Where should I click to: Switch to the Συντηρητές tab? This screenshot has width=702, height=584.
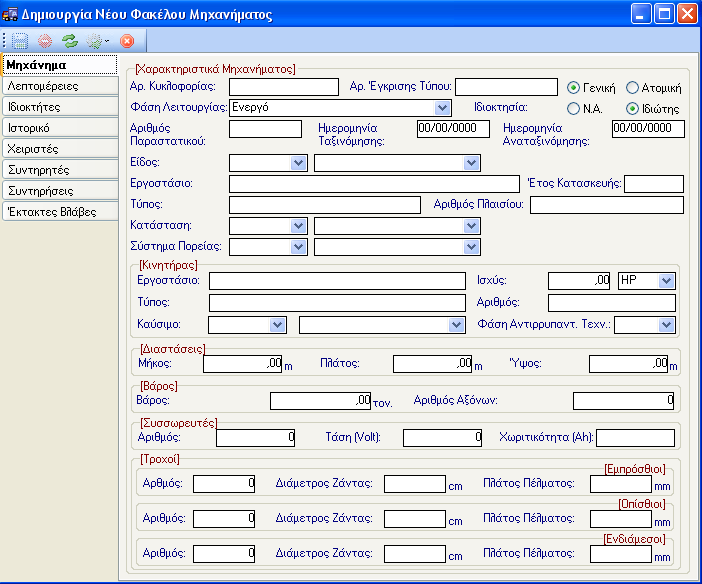pyautogui.click(x=60, y=170)
